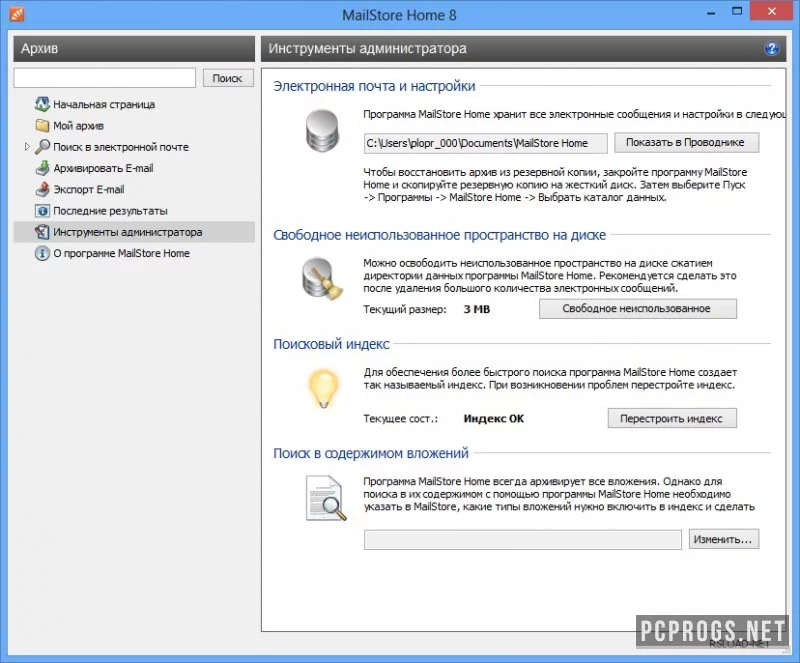The height and width of the screenshot is (663, 800).
Task: Click the empty attachment types field
Action: (522, 539)
